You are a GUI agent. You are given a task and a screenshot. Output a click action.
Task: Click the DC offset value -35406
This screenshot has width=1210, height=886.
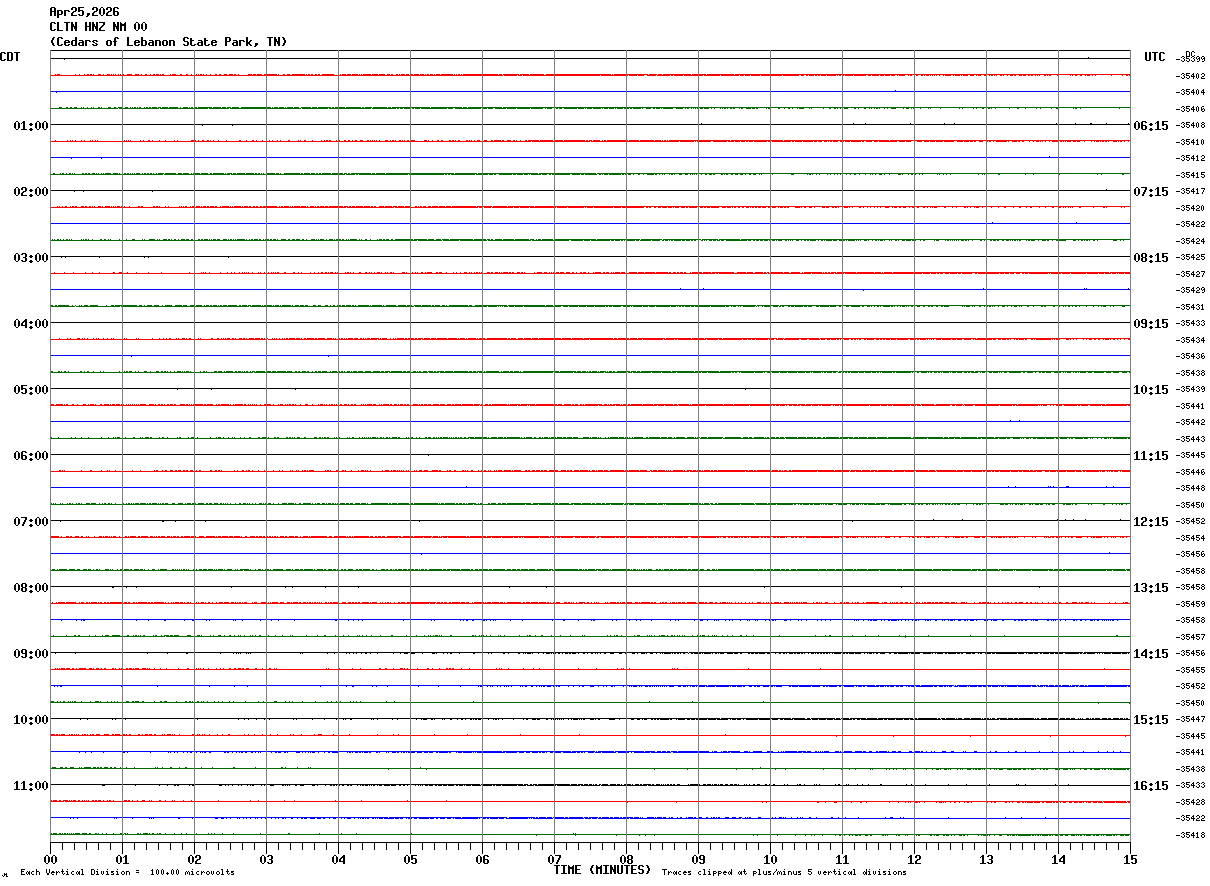(x=1191, y=109)
